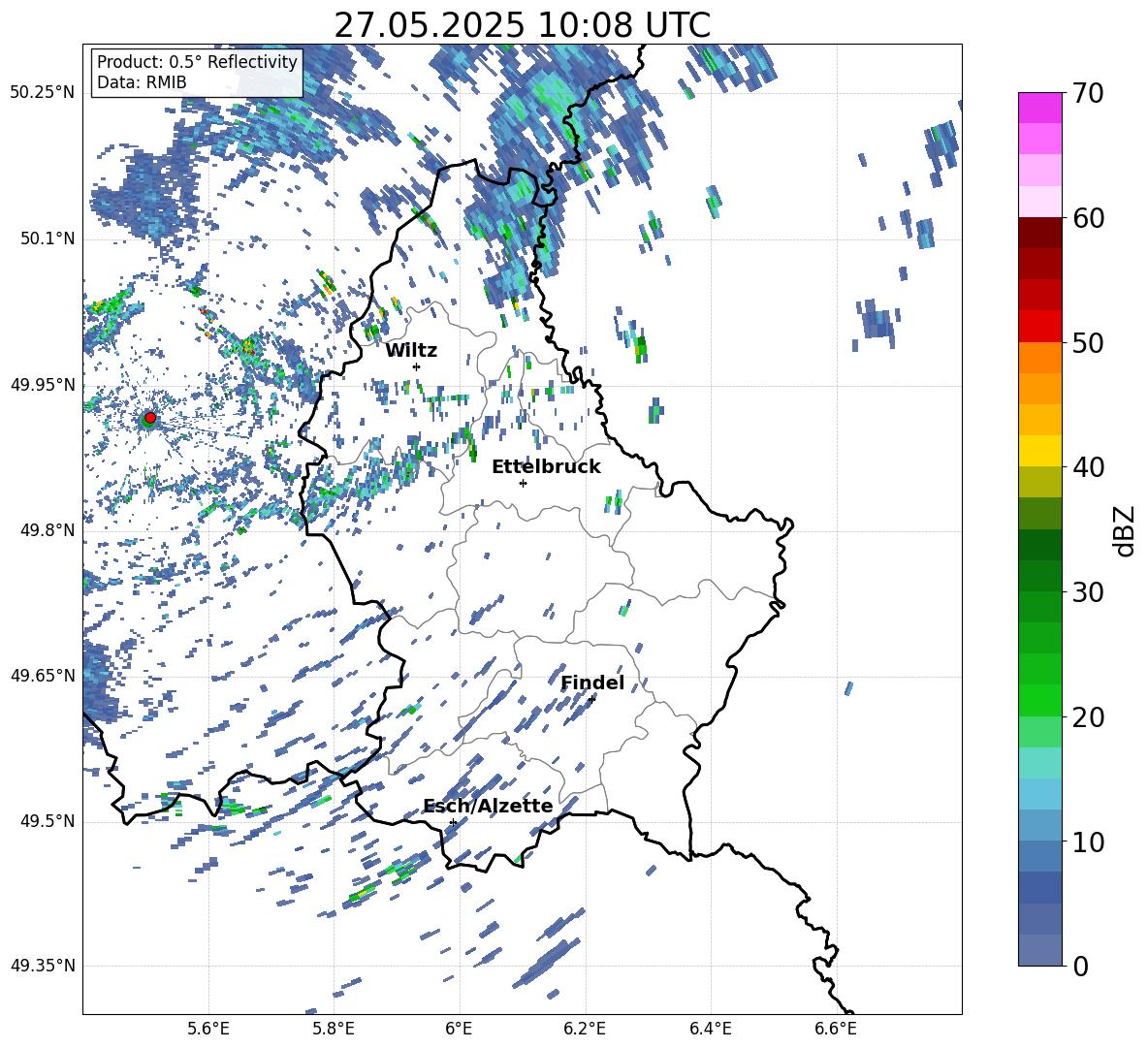Click the 6°E longitude label
Image resolution: width=1148 pixels, height=1048 pixels.
(459, 1030)
